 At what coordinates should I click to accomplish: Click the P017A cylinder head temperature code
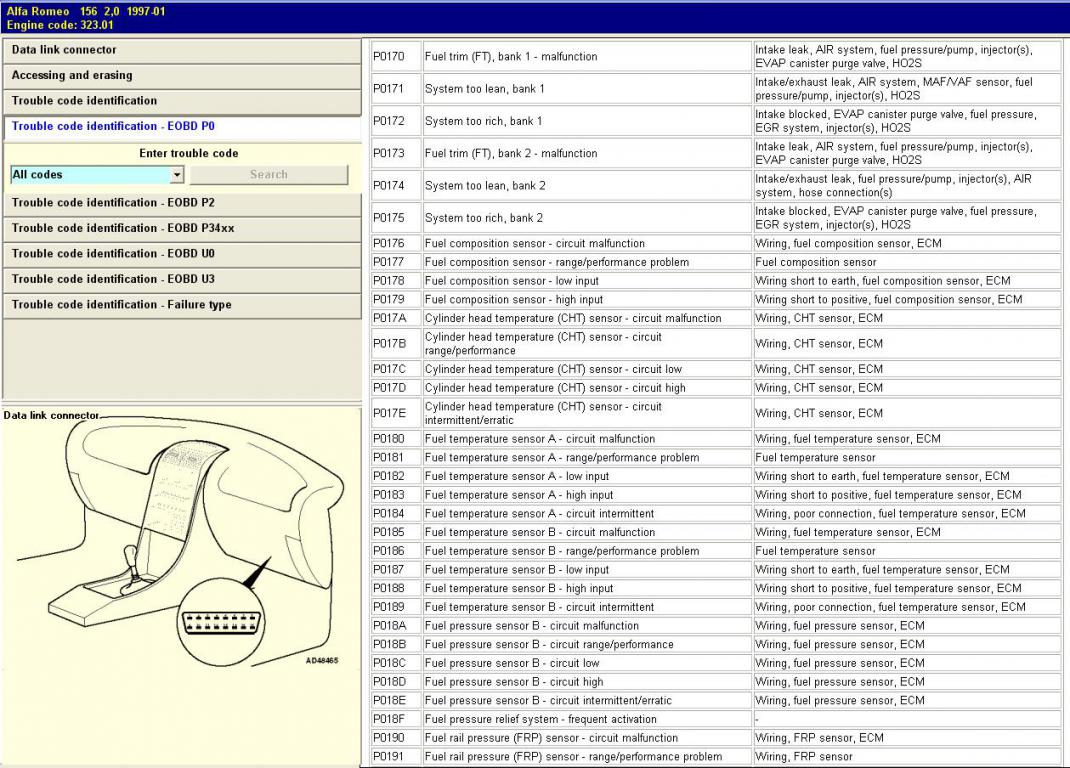pyautogui.click(x=389, y=318)
